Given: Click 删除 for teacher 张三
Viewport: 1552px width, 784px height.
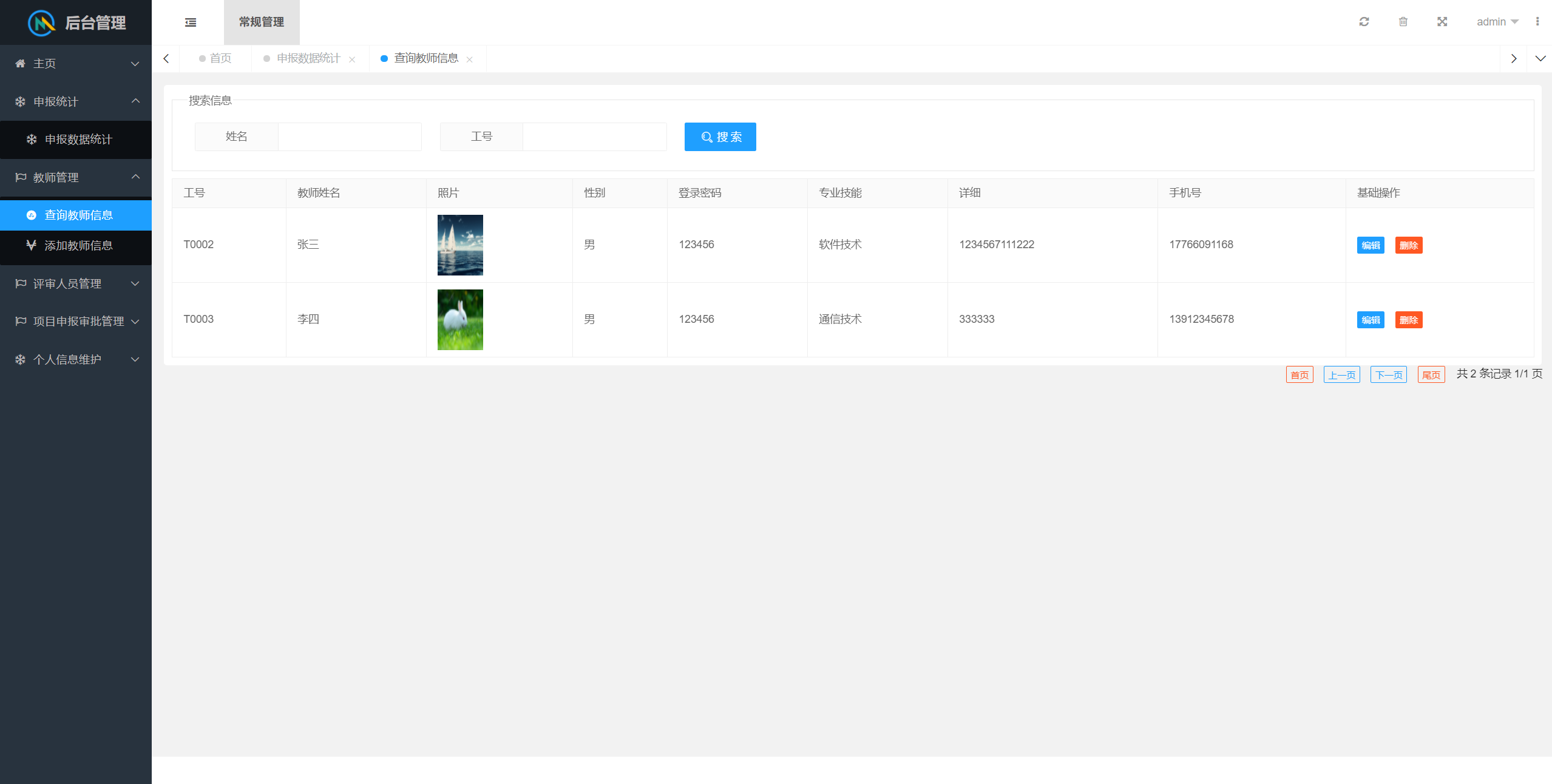Looking at the screenshot, I should click(1408, 245).
